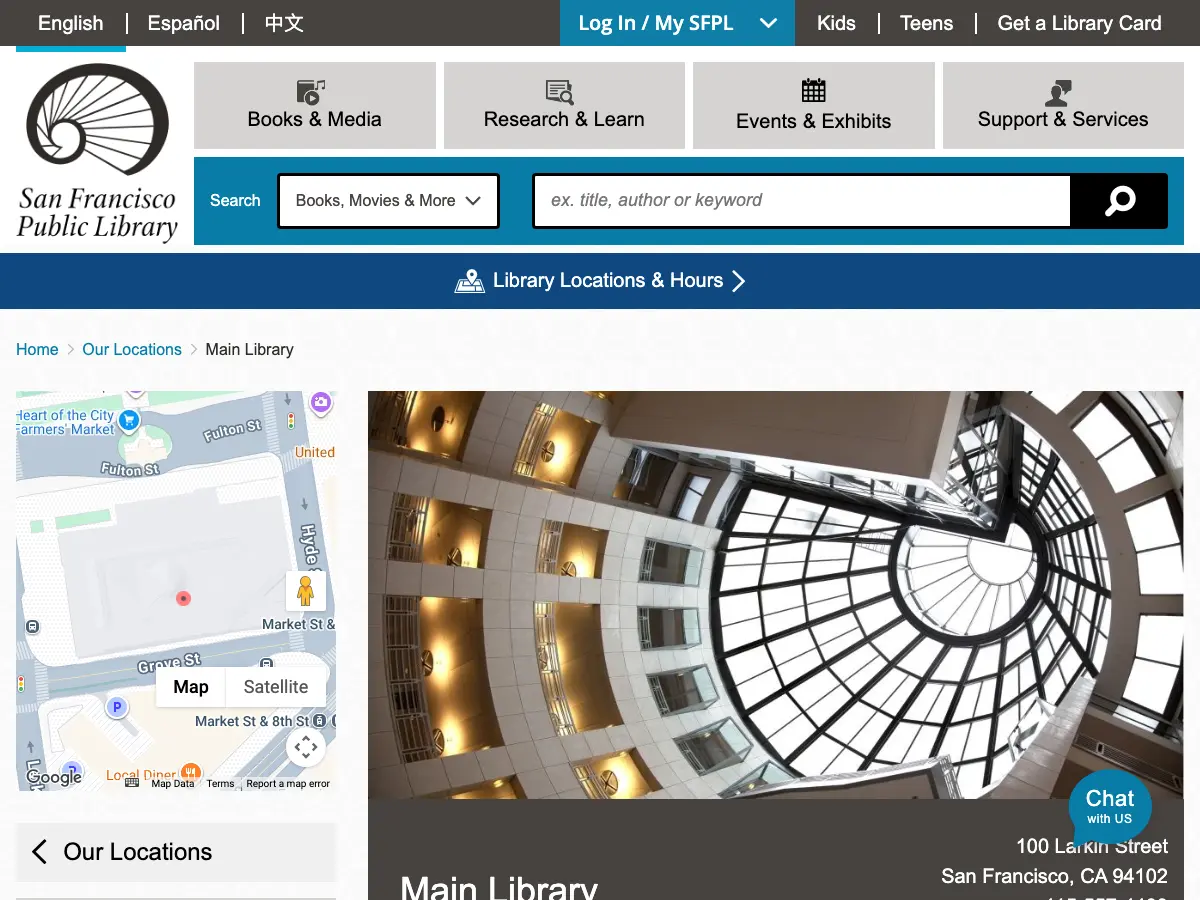This screenshot has width=1200, height=900.
Task: Click the map keyboard shortcuts icon
Action: (x=132, y=783)
